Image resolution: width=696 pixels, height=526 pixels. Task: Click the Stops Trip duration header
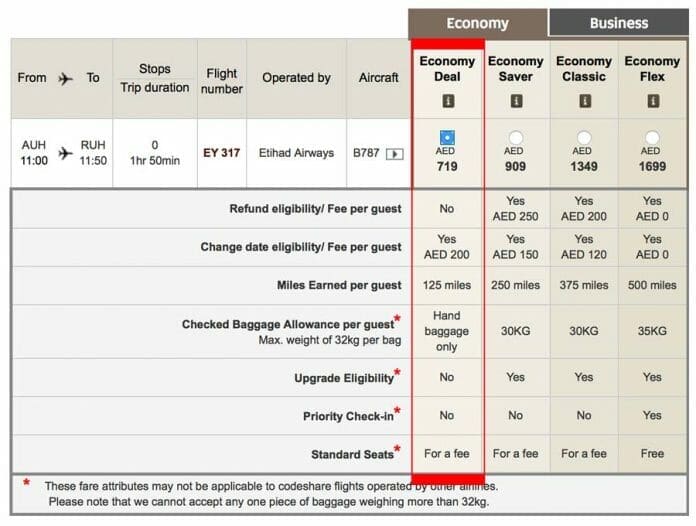click(x=155, y=78)
